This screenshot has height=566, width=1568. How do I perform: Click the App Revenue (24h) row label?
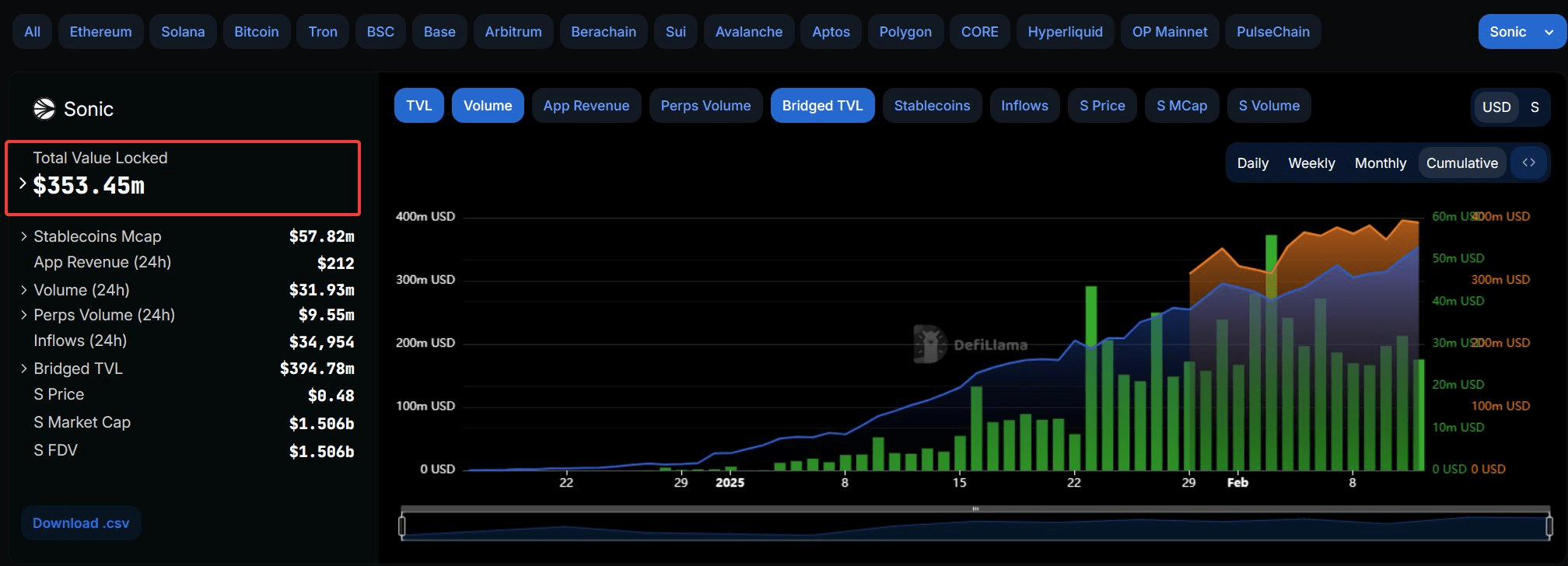click(x=102, y=262)
